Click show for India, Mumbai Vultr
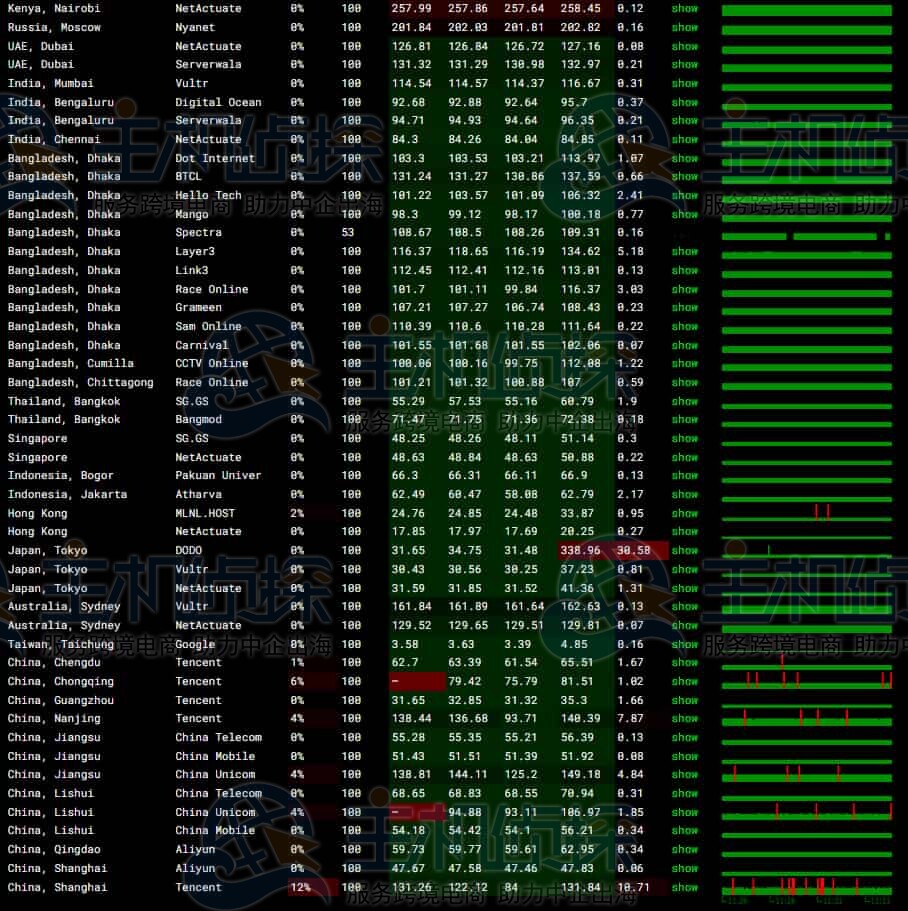Image resolution: width=908 pixels, height=911 pixels. tap(684, 84)
